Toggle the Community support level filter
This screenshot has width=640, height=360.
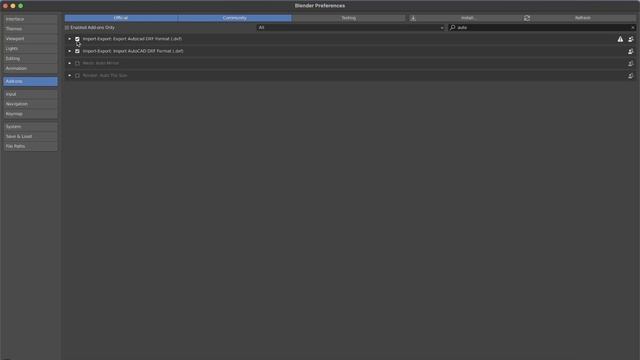coord(235,18)
